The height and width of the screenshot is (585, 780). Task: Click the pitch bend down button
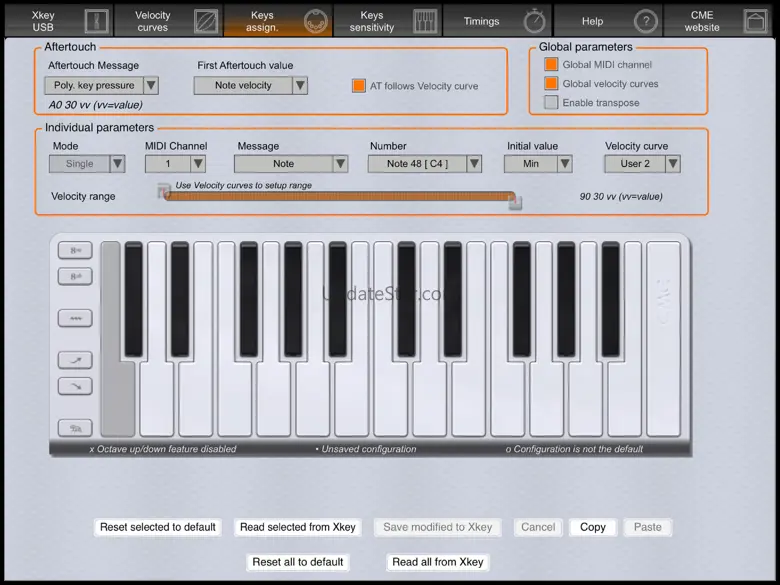click(x=75, y=385)
